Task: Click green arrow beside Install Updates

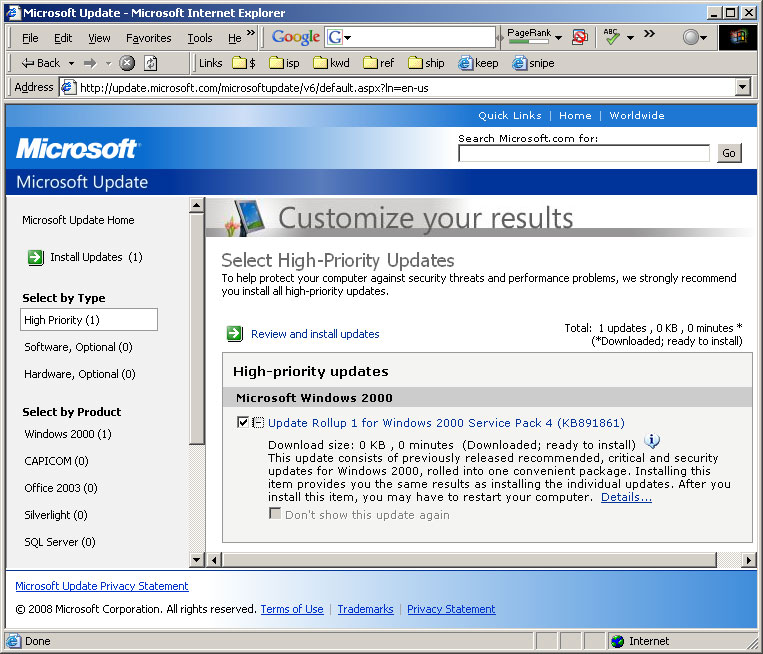Action: point(36,257)
